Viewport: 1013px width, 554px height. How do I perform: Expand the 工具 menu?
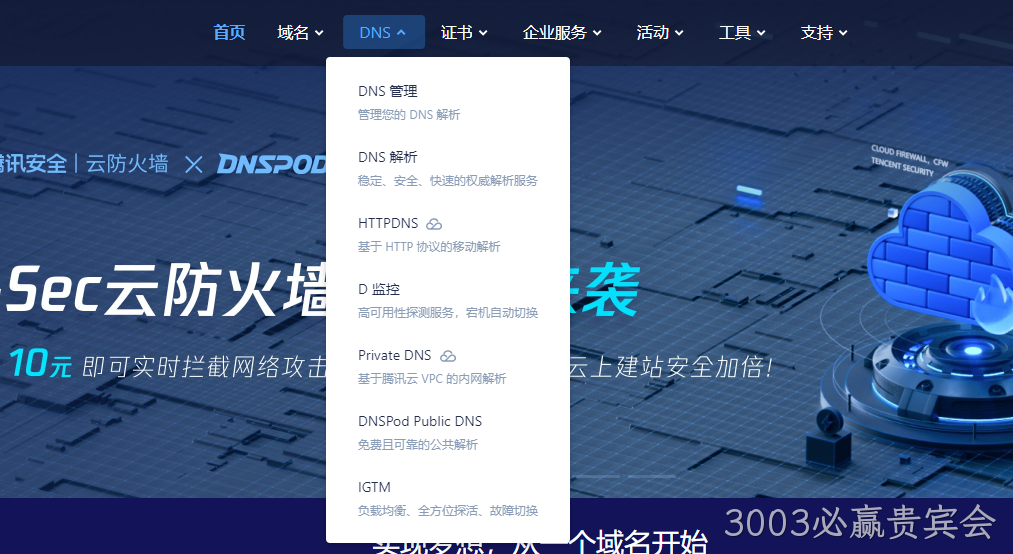coord(742,32)
